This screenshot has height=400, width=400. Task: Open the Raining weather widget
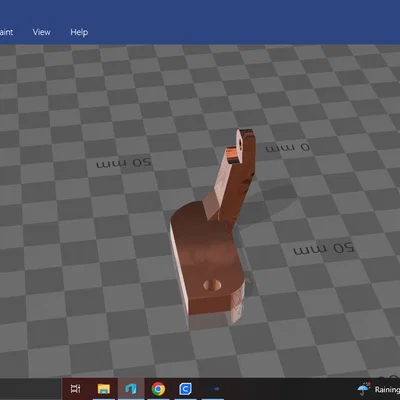coord(378,389)
